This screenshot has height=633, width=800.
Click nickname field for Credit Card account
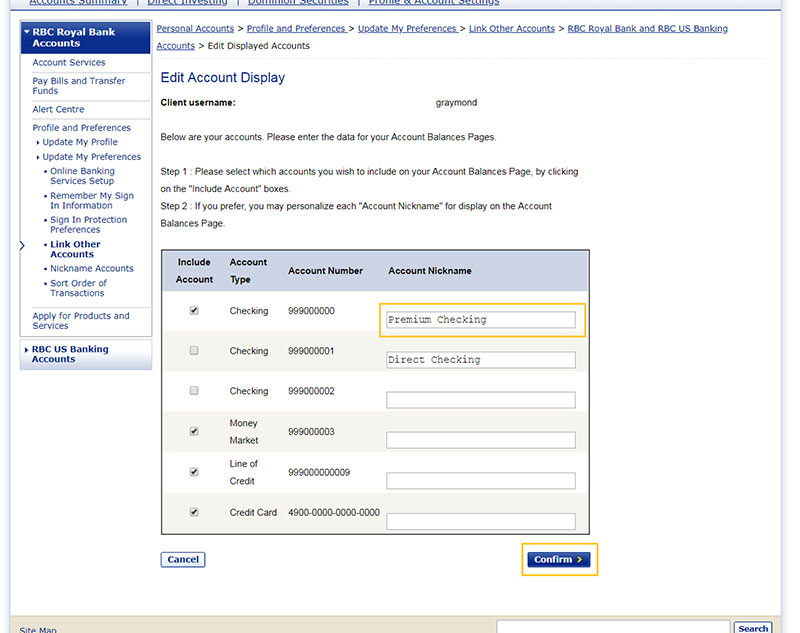click(x=481, y=521)
